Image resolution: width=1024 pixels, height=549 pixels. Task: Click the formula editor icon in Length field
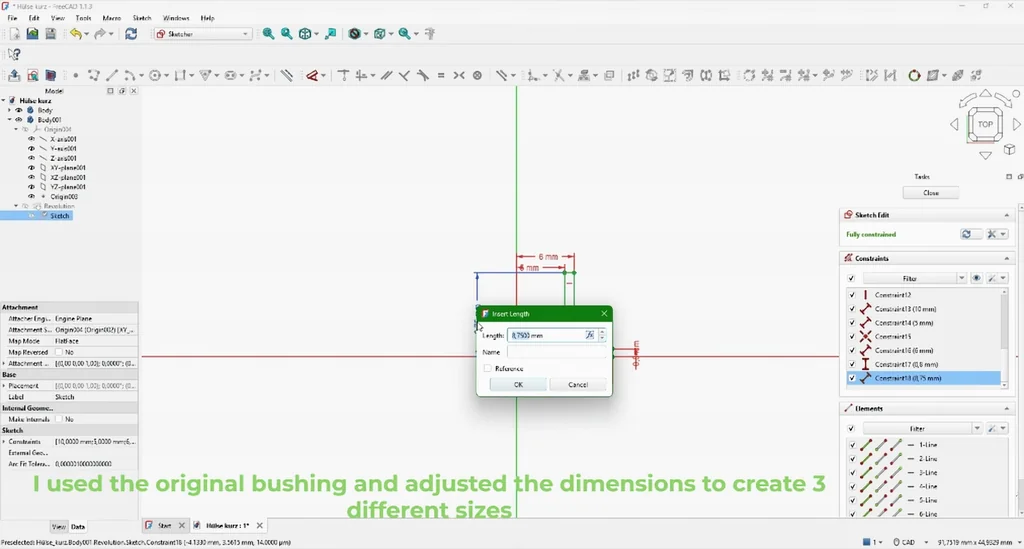tap(590, 335)
